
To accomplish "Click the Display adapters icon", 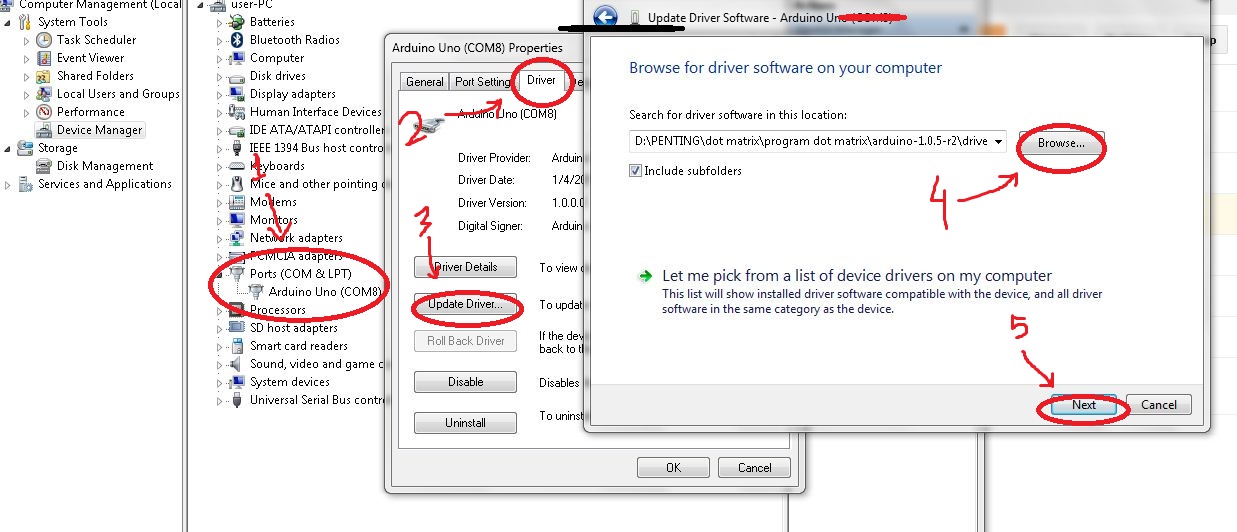I will [x=237, y=94].
